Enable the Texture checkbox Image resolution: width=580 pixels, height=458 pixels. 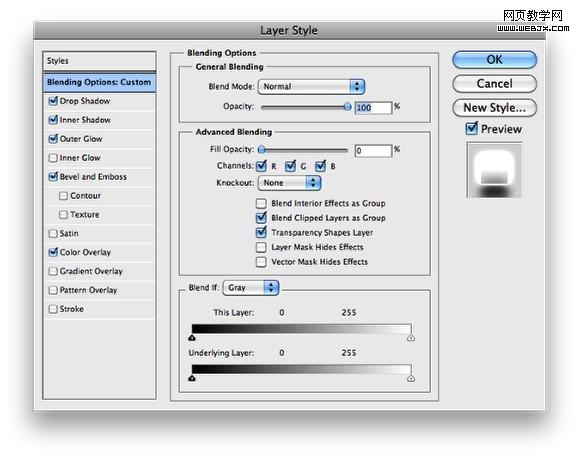(x=64, y=215)
